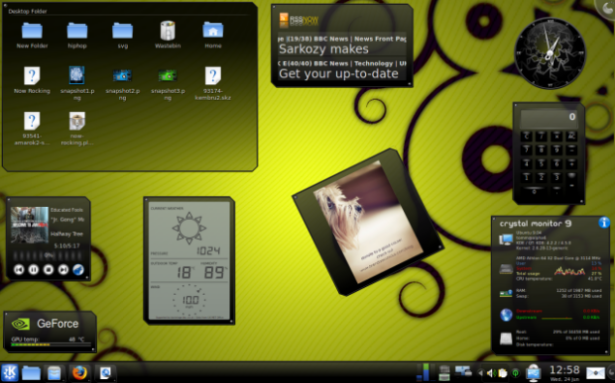Image resolution: width=615 pixels, height=383 pixels.
Task: Click the CPU chip icon in crystal monitor
Action: point(506,269)
